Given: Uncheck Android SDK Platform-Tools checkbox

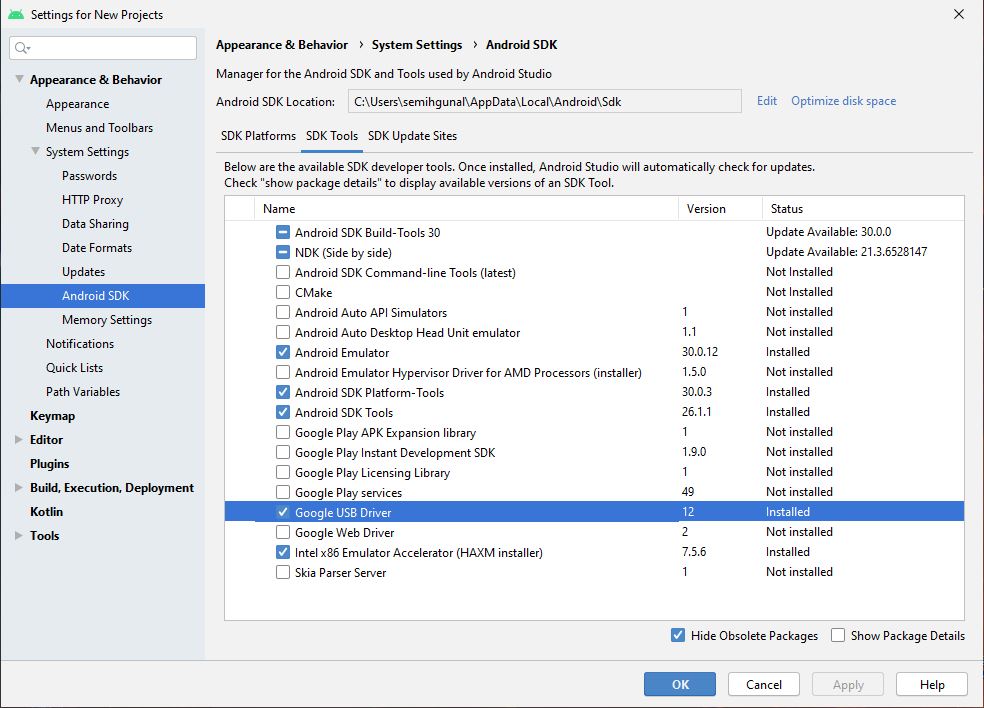Looking at the screenshot, I should click(x=283, y=392).
